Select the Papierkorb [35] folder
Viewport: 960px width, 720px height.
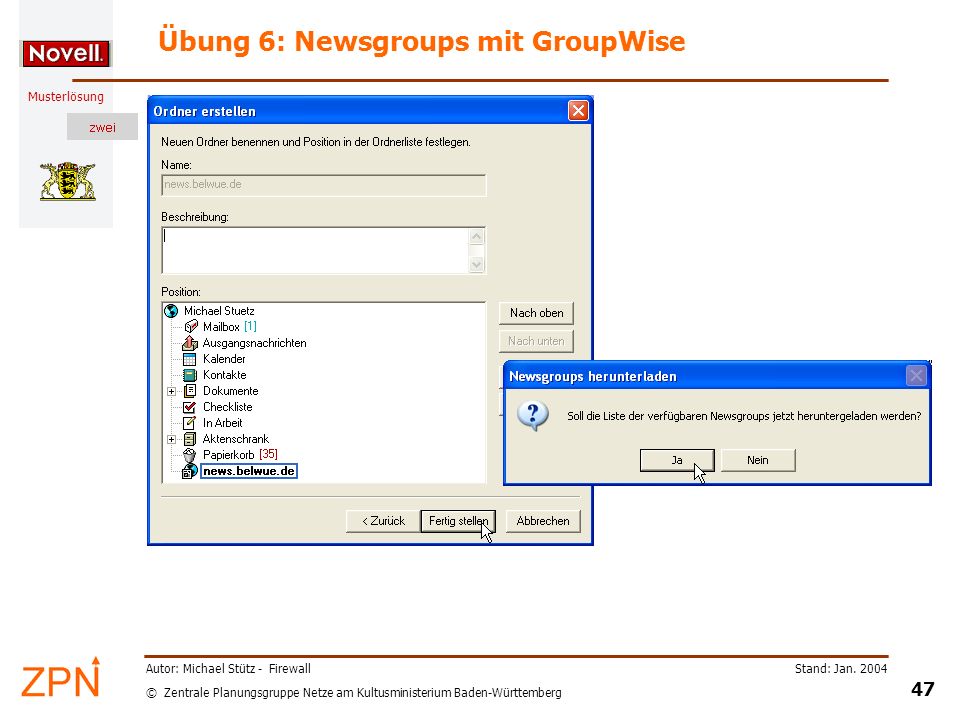click(x=240, y=455)
